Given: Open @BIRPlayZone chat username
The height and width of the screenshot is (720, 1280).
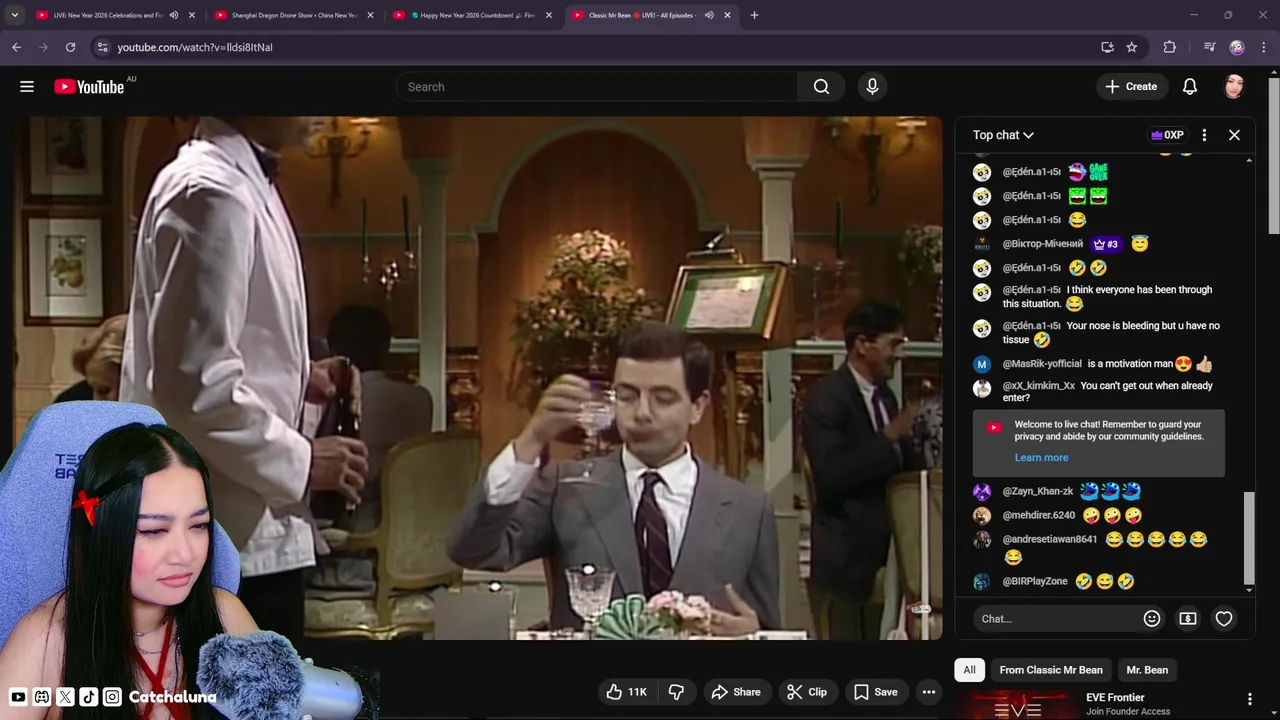Looking at the screenshot, I should [1035, 582].
